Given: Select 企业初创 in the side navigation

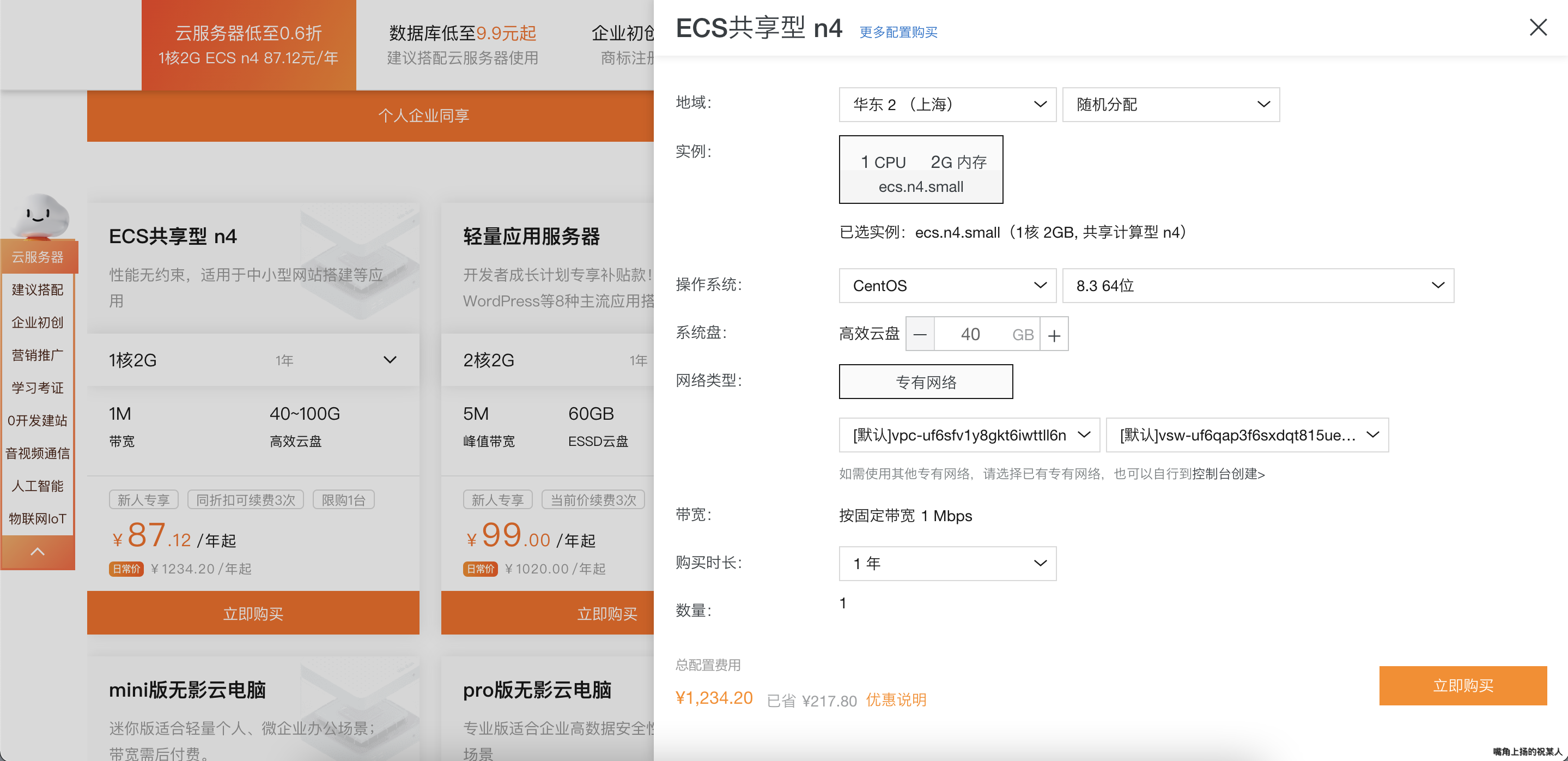Looking at the screenshot, I should click(x=38, y=323).
